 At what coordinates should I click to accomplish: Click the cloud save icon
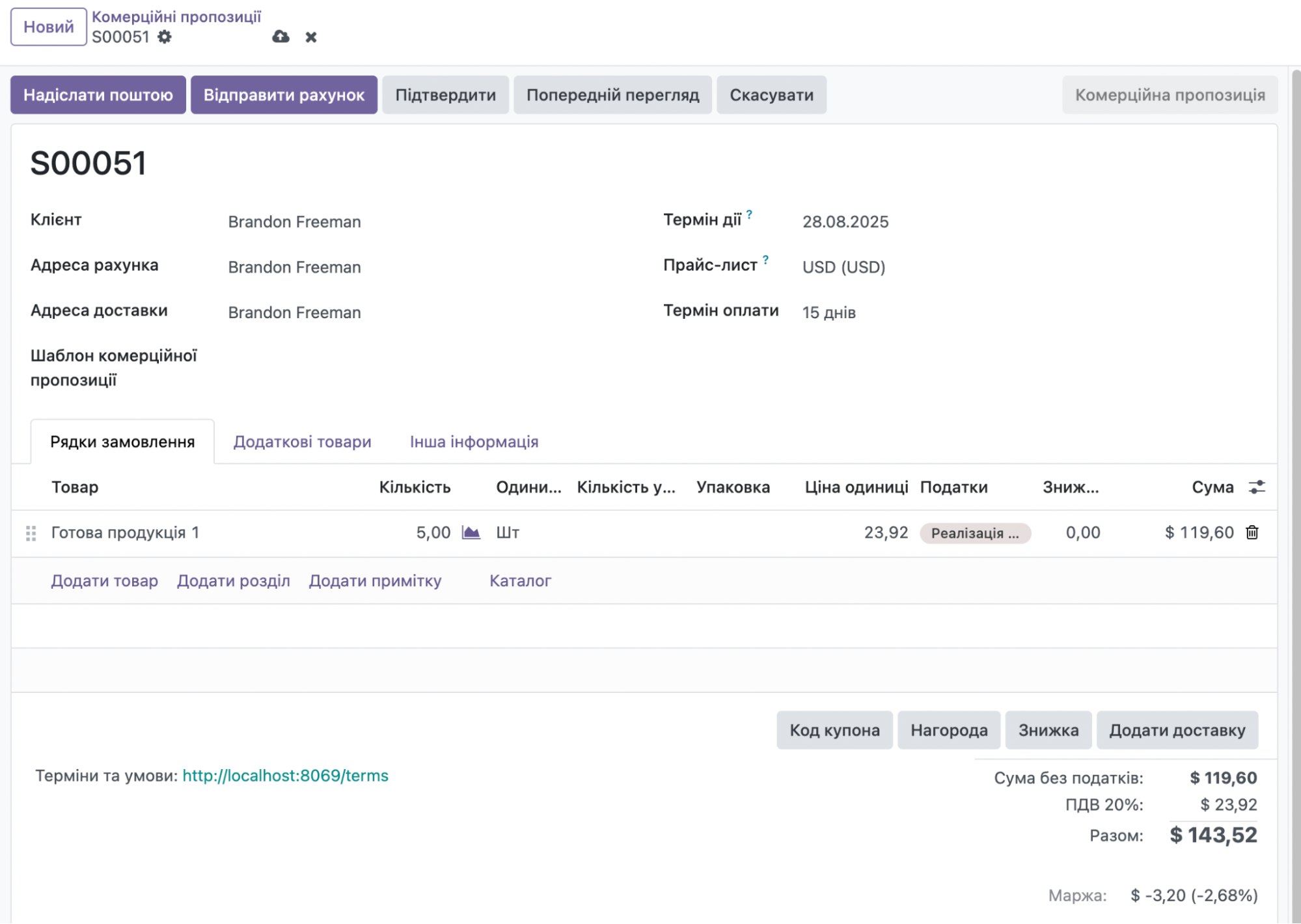pyautogui.click(x=281, y=37)
